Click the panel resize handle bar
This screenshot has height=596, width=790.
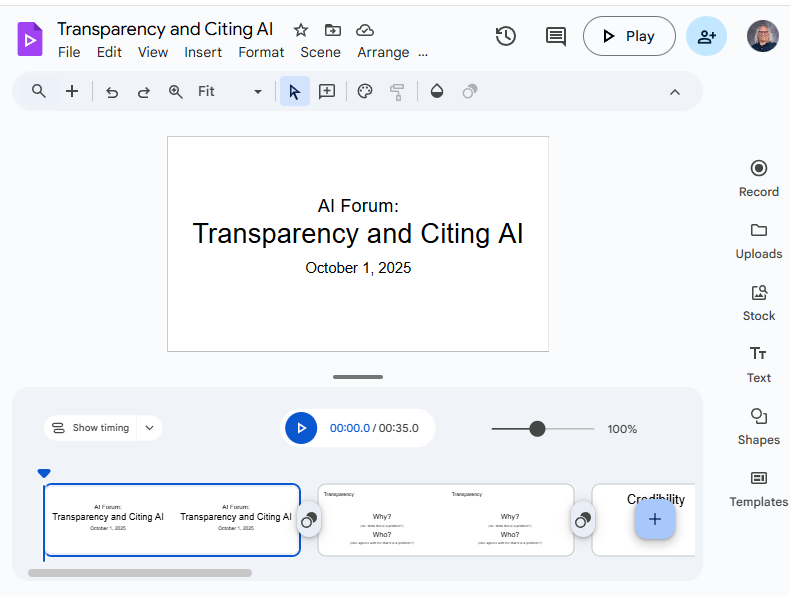358,377
